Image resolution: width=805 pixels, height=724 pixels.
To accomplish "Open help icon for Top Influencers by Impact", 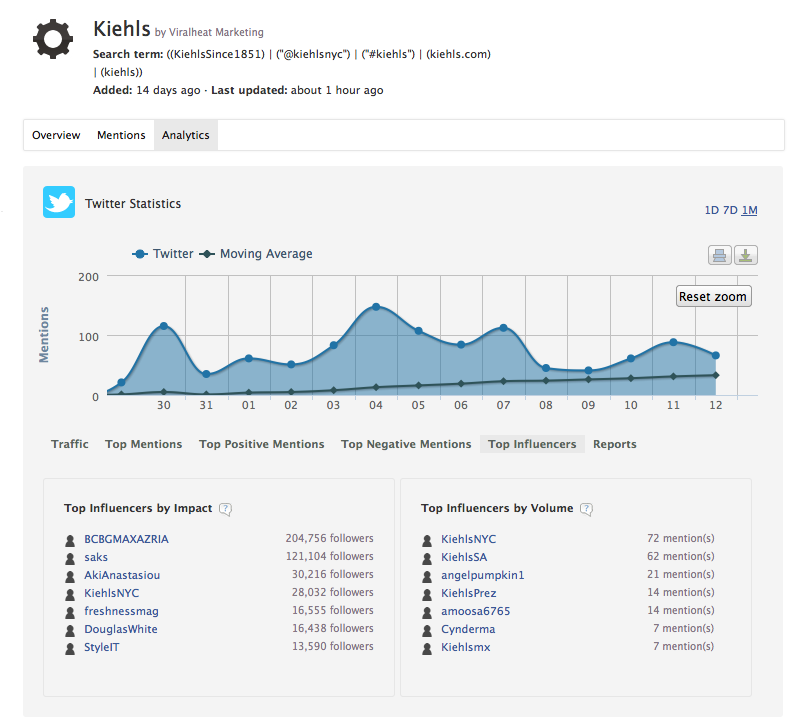I will pyautogui.click(x=226, y=509).
